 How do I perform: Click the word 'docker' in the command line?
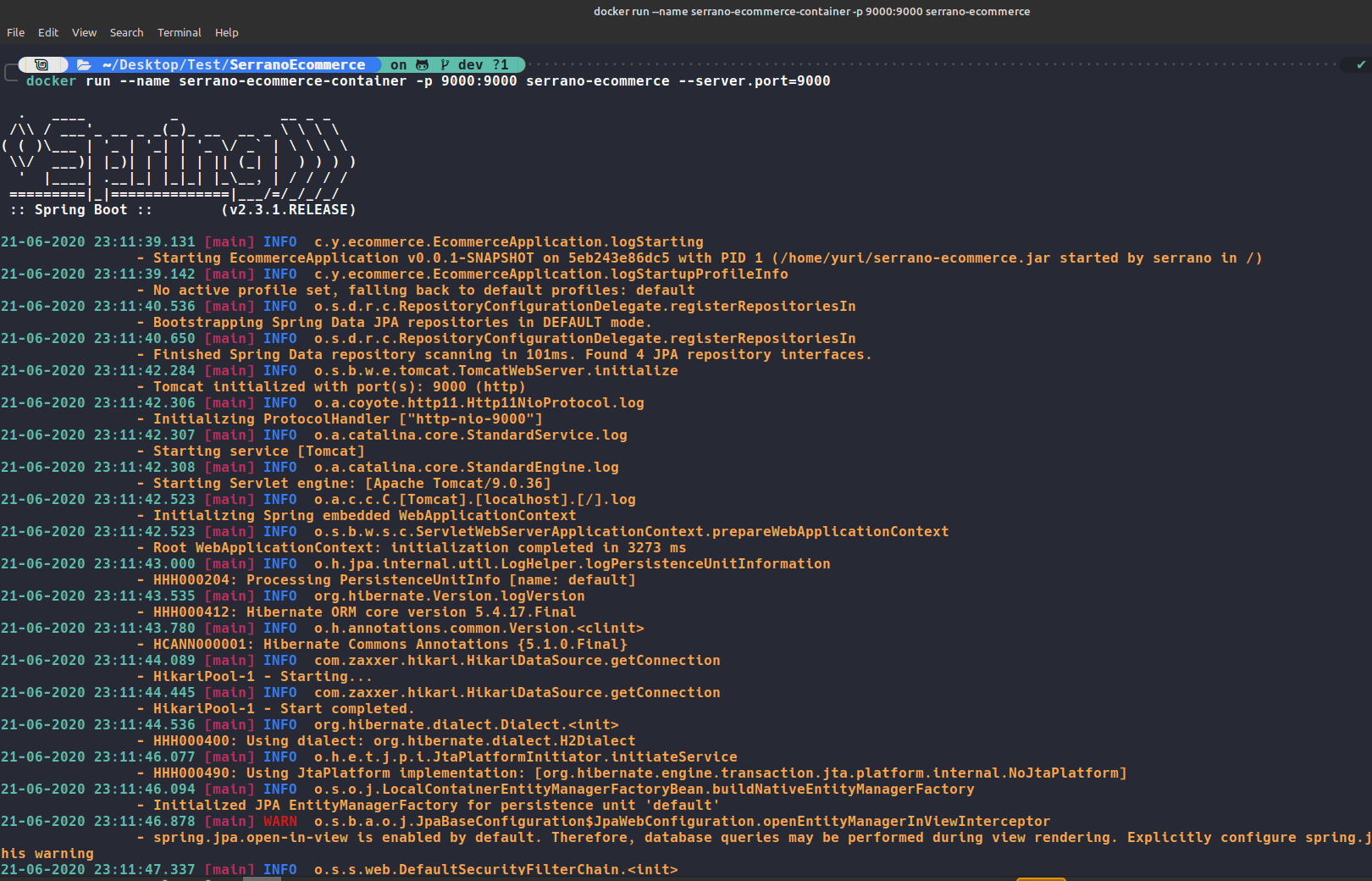[x=52, y=80]
